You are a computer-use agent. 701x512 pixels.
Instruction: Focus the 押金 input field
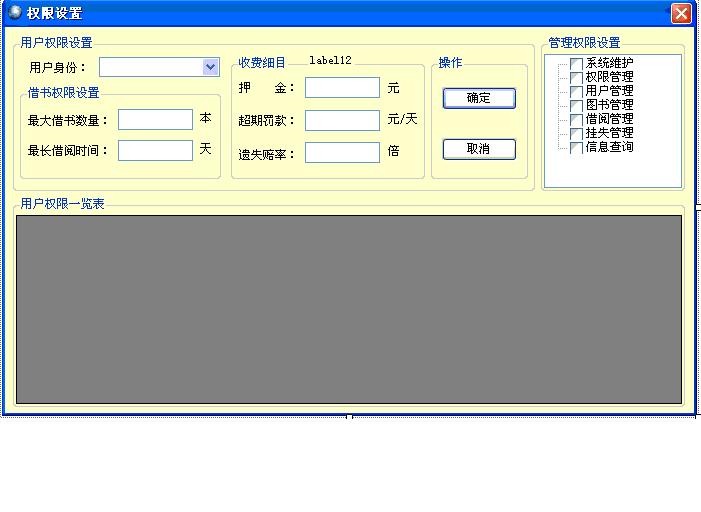coord(342,87)
